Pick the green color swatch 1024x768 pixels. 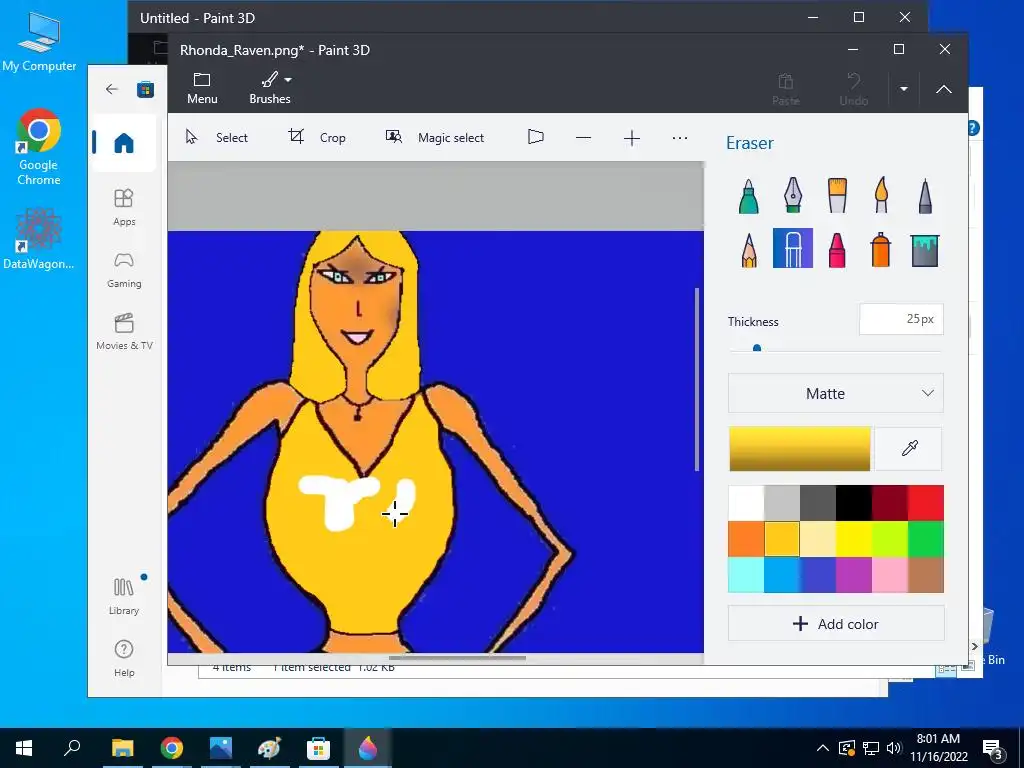pyautogui.click(x=926, y=539)
